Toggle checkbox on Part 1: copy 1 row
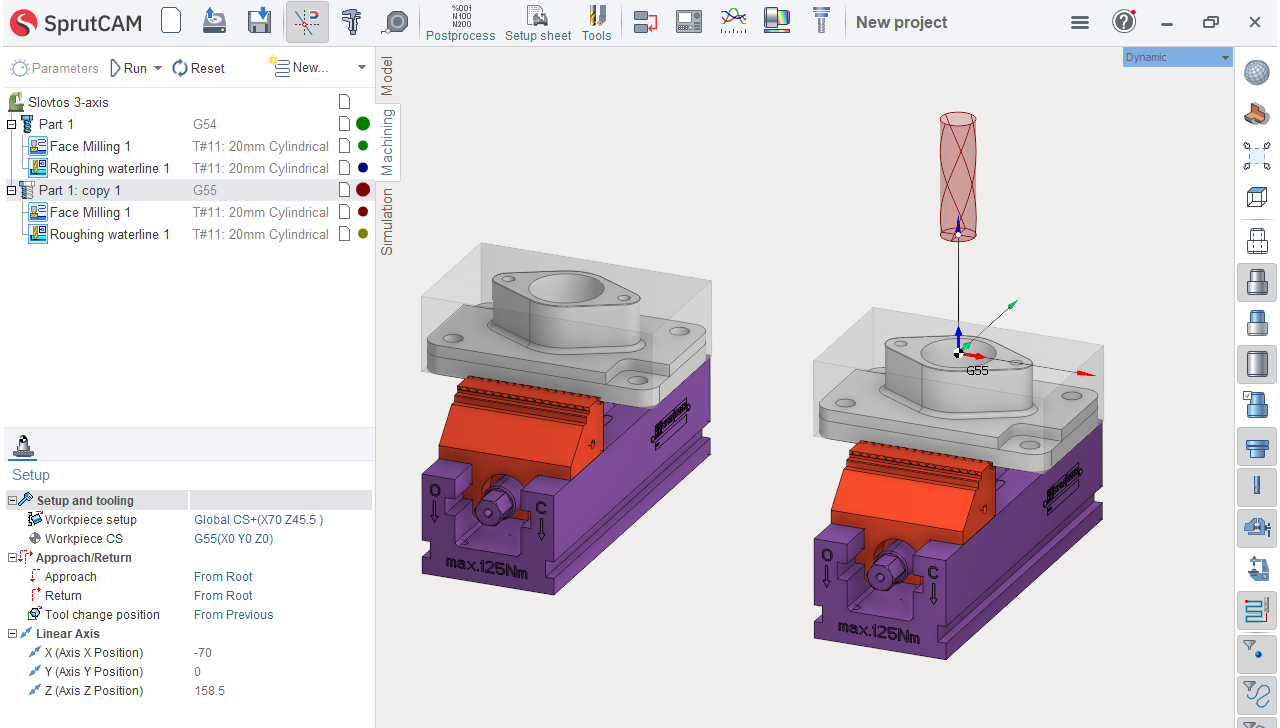This screenshot has height=728, width=1280. pos(344,190)
